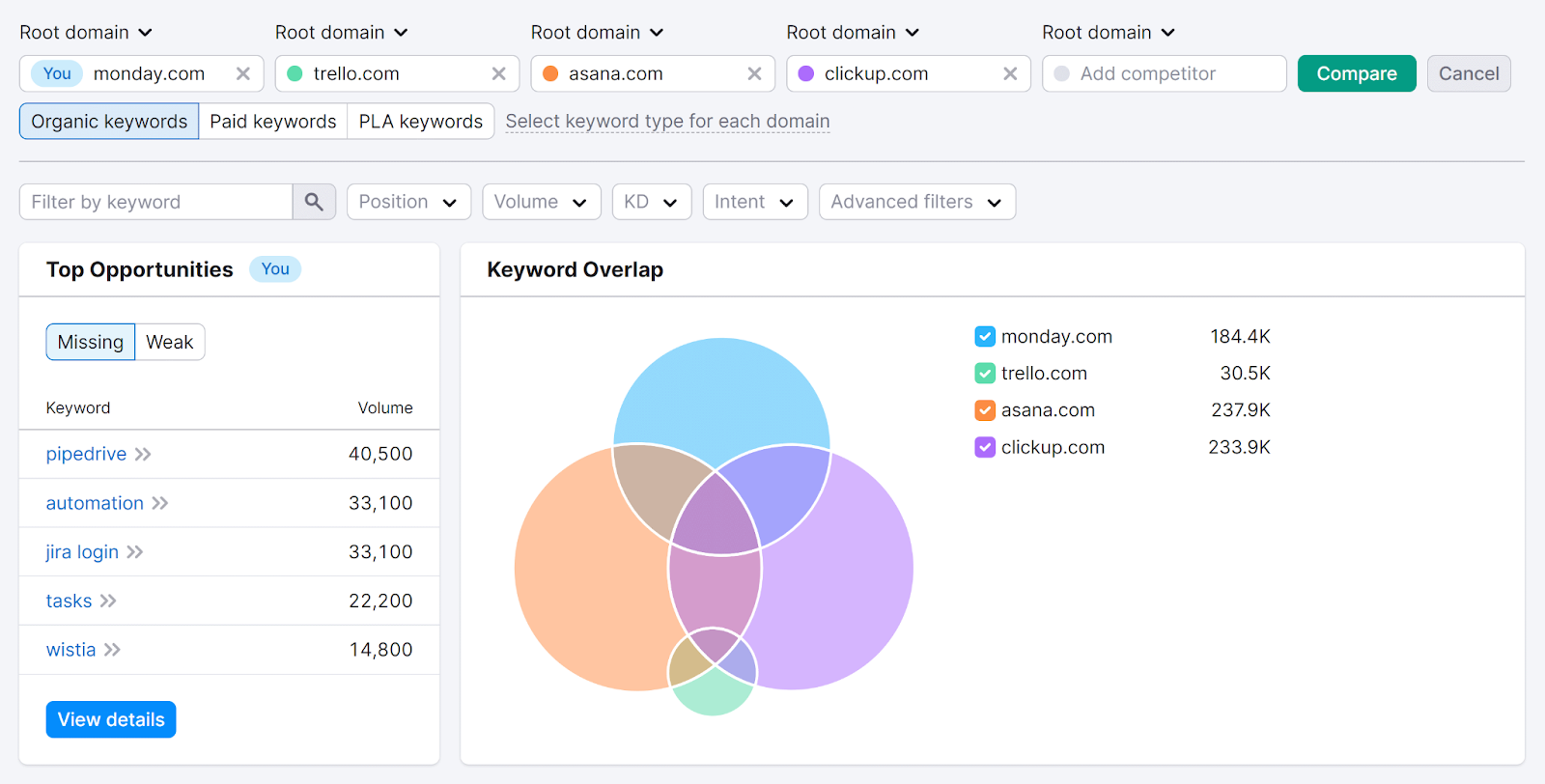
Task: Click the search magnifier icon
Action: [x=314, y=202]
